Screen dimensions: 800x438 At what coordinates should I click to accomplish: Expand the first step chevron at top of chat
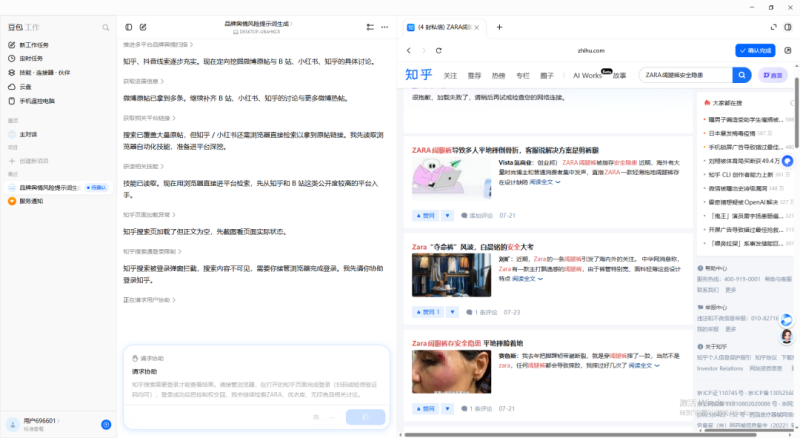[x=191, y=45]
